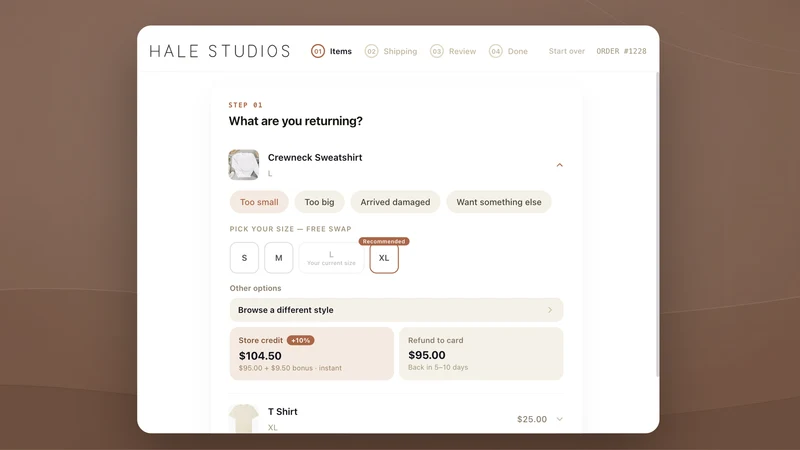Viewport: 800px width, 450px height.
Task: Click the Other options label
Action: tap(255, 288)
